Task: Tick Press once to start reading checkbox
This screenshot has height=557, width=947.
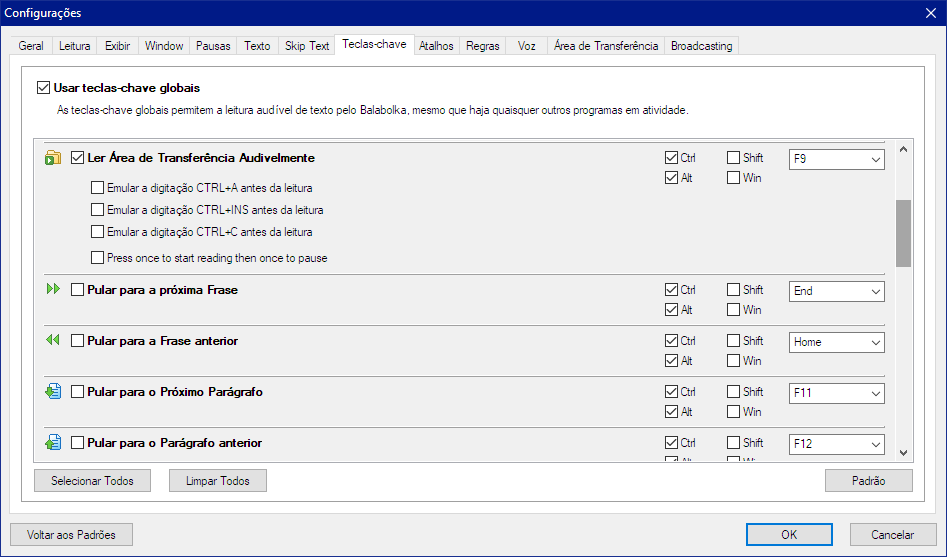Action: pos(98,258)
